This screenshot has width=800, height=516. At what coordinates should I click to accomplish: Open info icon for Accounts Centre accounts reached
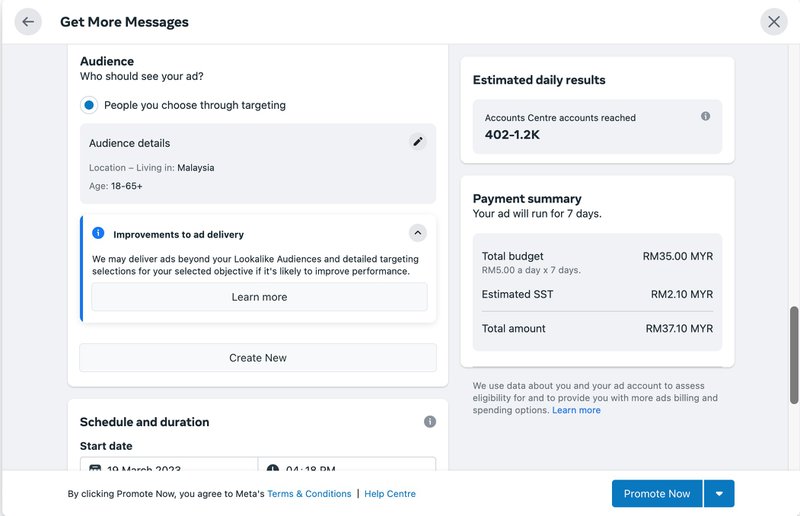tap(705, 117)
